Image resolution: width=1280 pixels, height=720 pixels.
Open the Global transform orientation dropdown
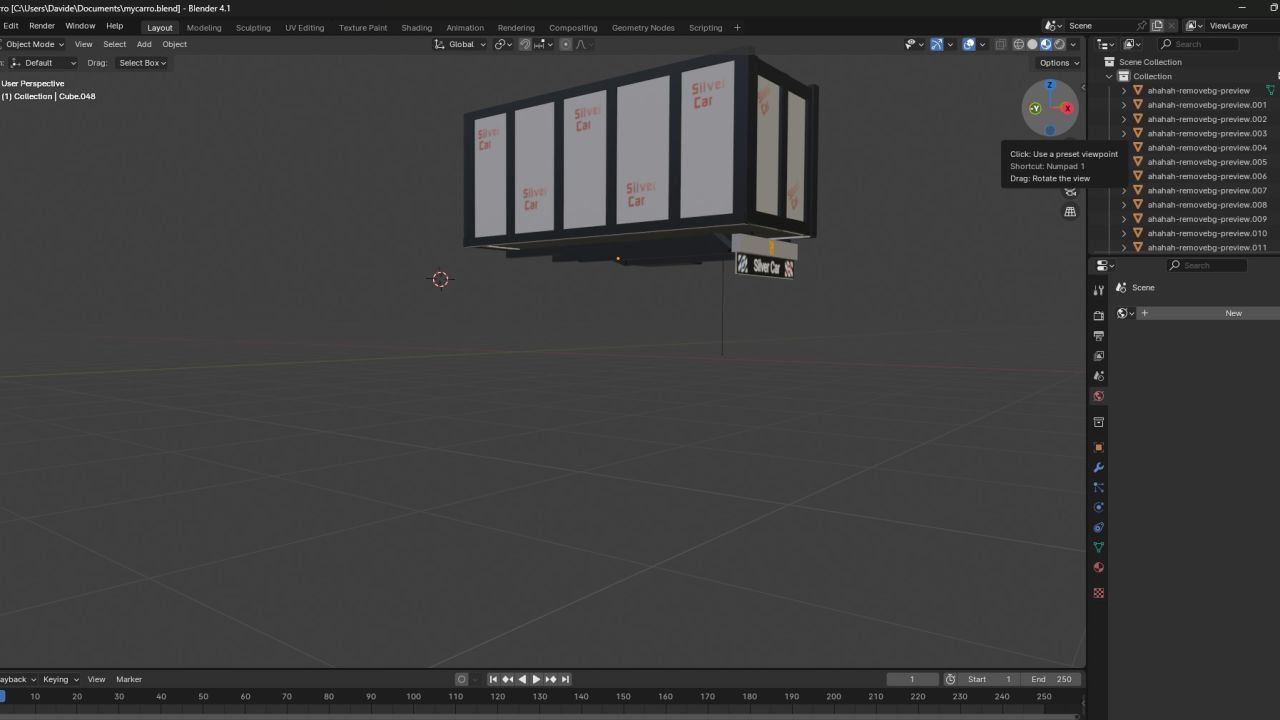click(461, 44)
